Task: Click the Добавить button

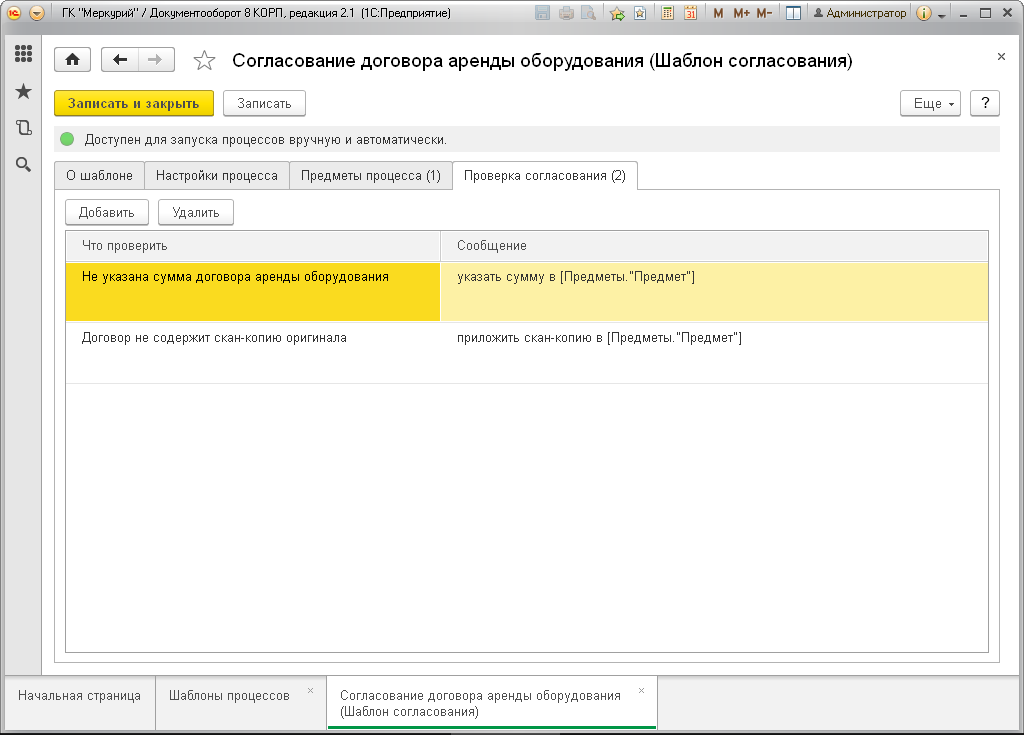Action: (x=107, y=212)
